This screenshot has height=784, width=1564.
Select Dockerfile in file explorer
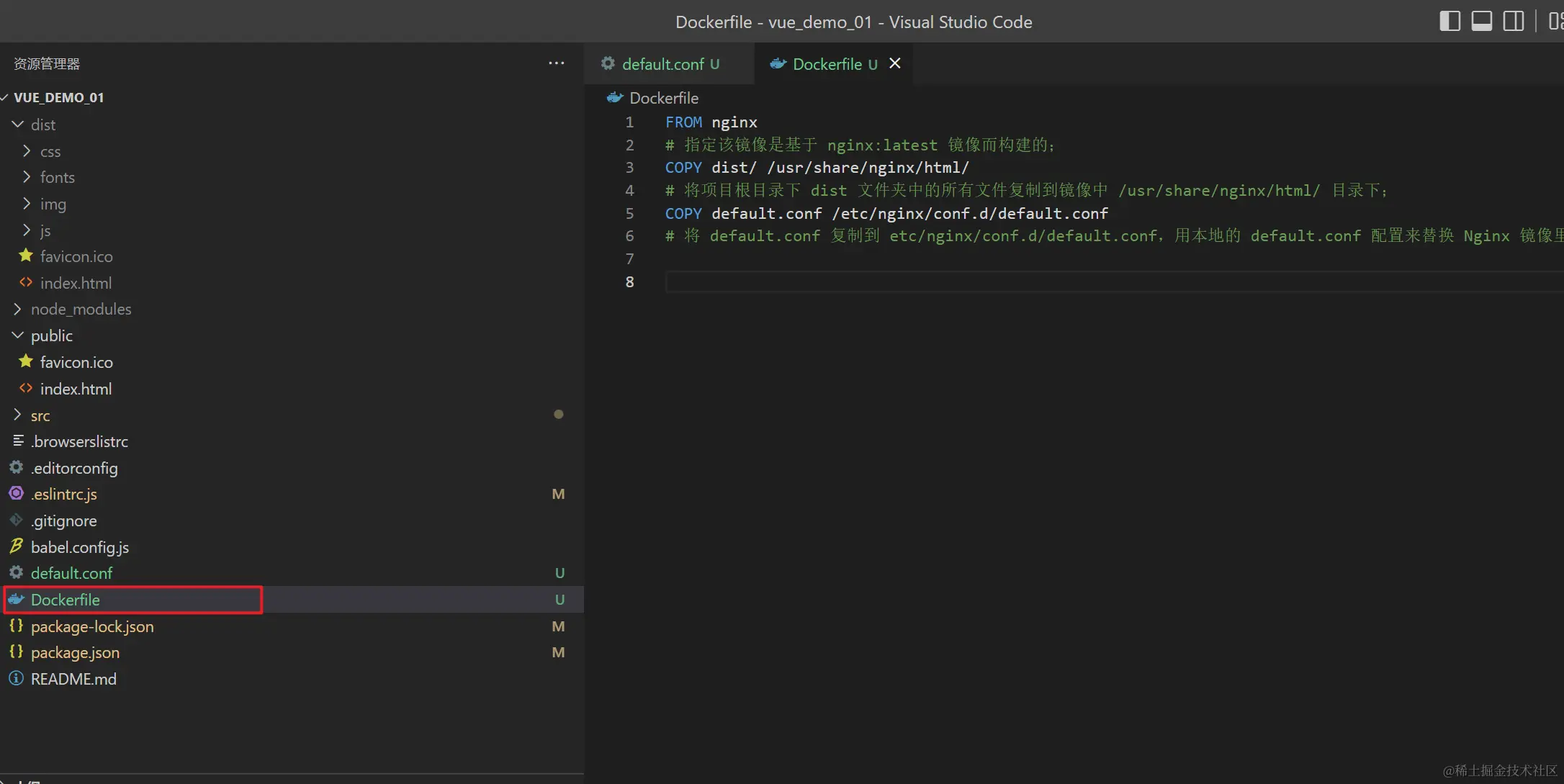pyautogui.click(x=66, y=600)
